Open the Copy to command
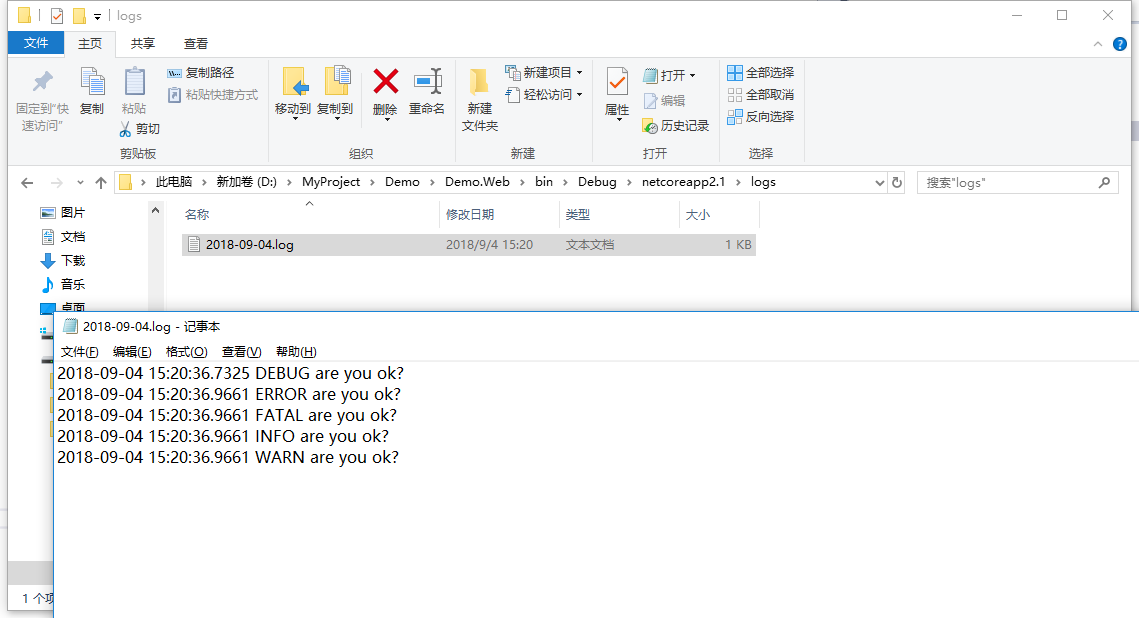1139x618 pixels. click(335, 92)
